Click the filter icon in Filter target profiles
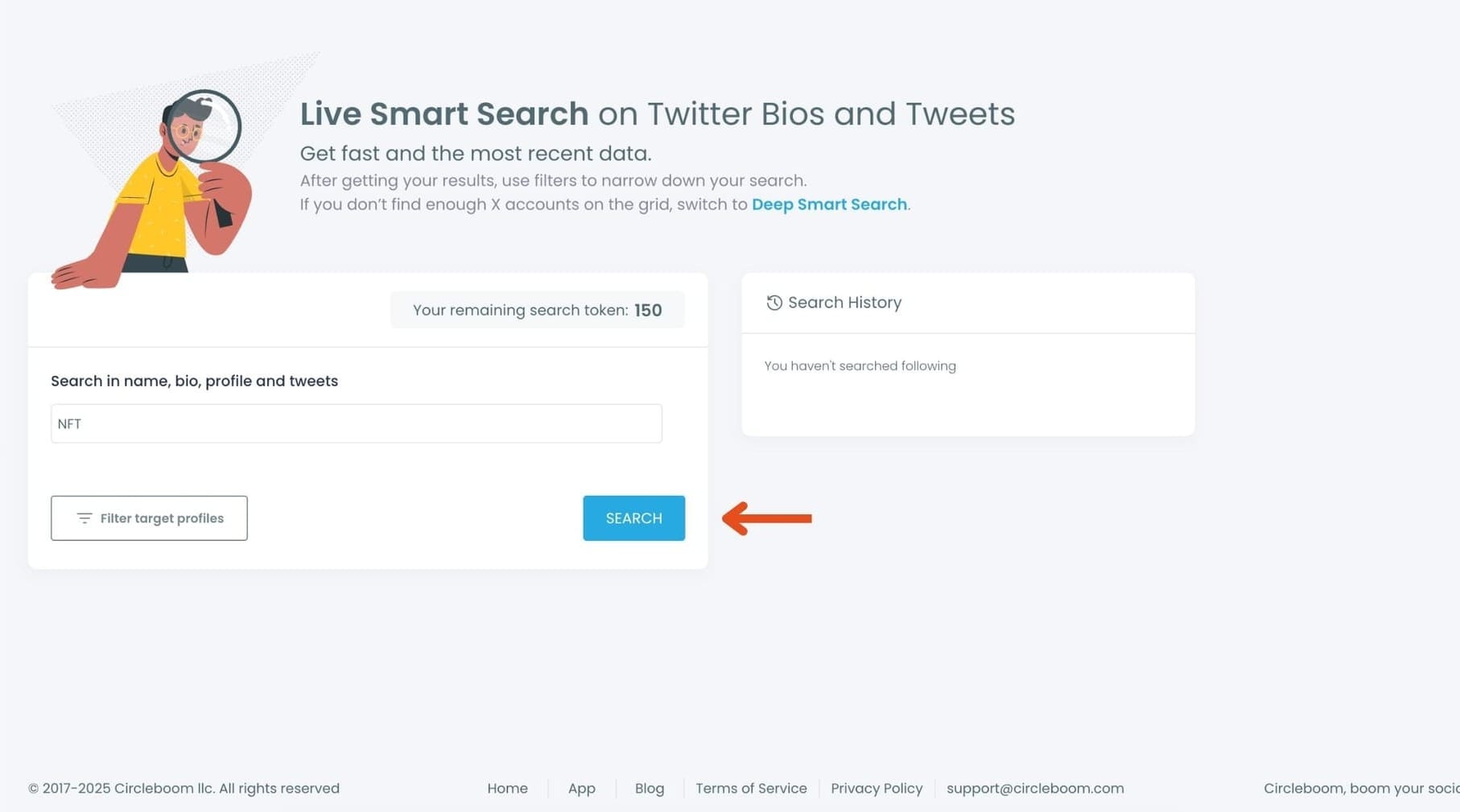 pyautogui.click(x=84, y=518)
